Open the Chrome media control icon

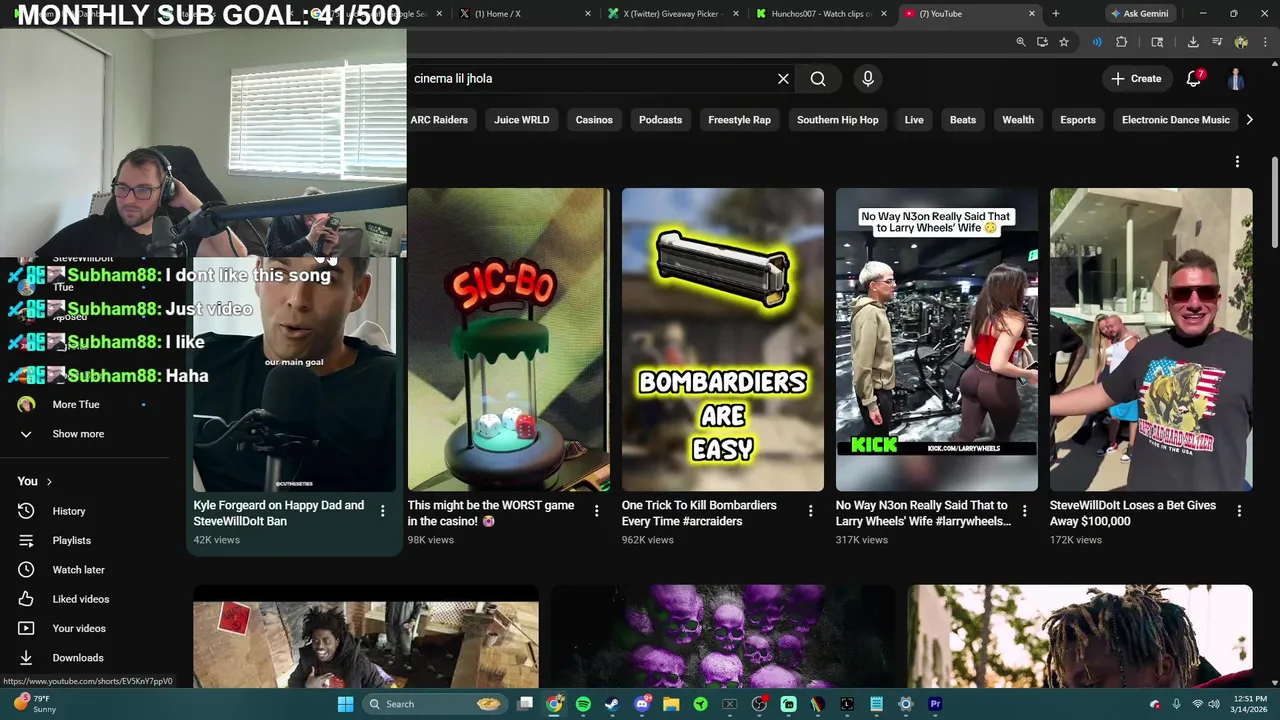click(x=1217, y=42)
